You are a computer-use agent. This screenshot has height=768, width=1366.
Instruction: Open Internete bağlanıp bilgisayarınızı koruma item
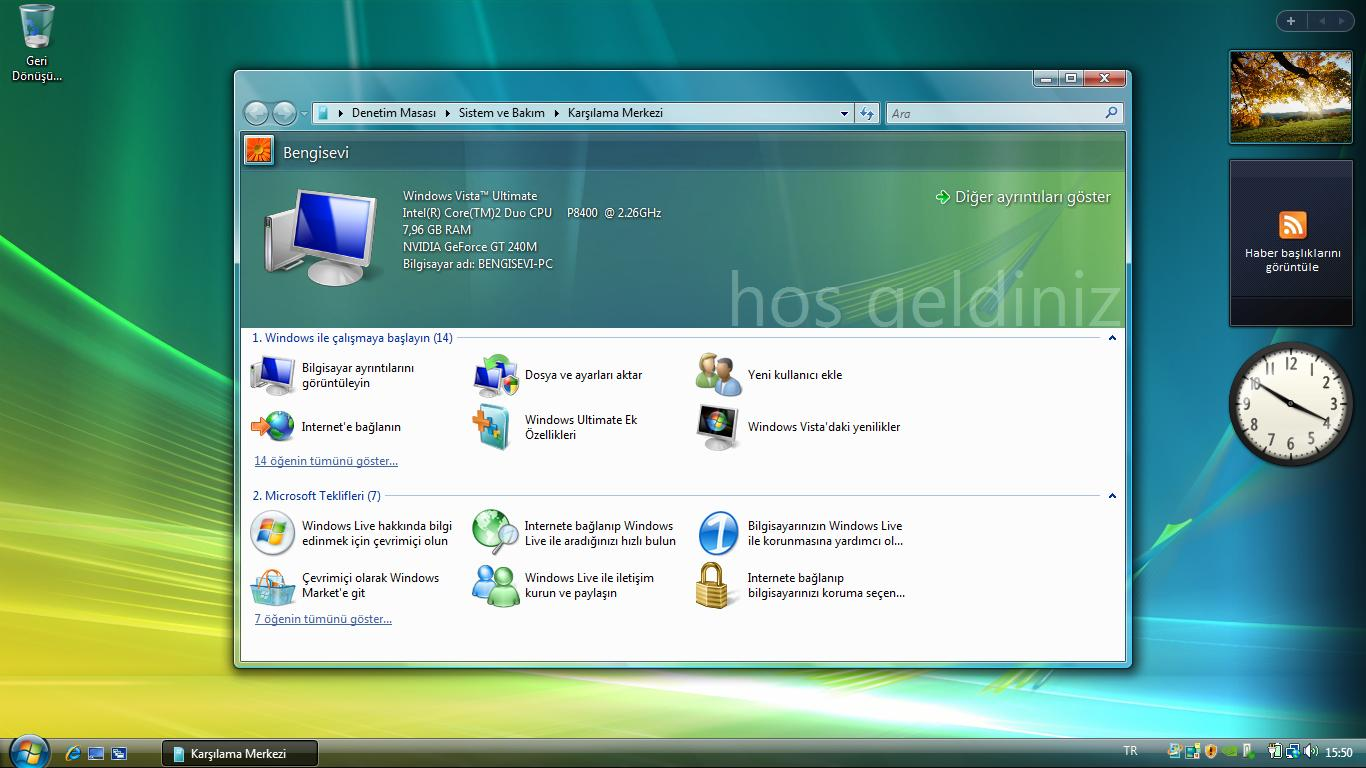pyautogui.click(x=801, y=585)
